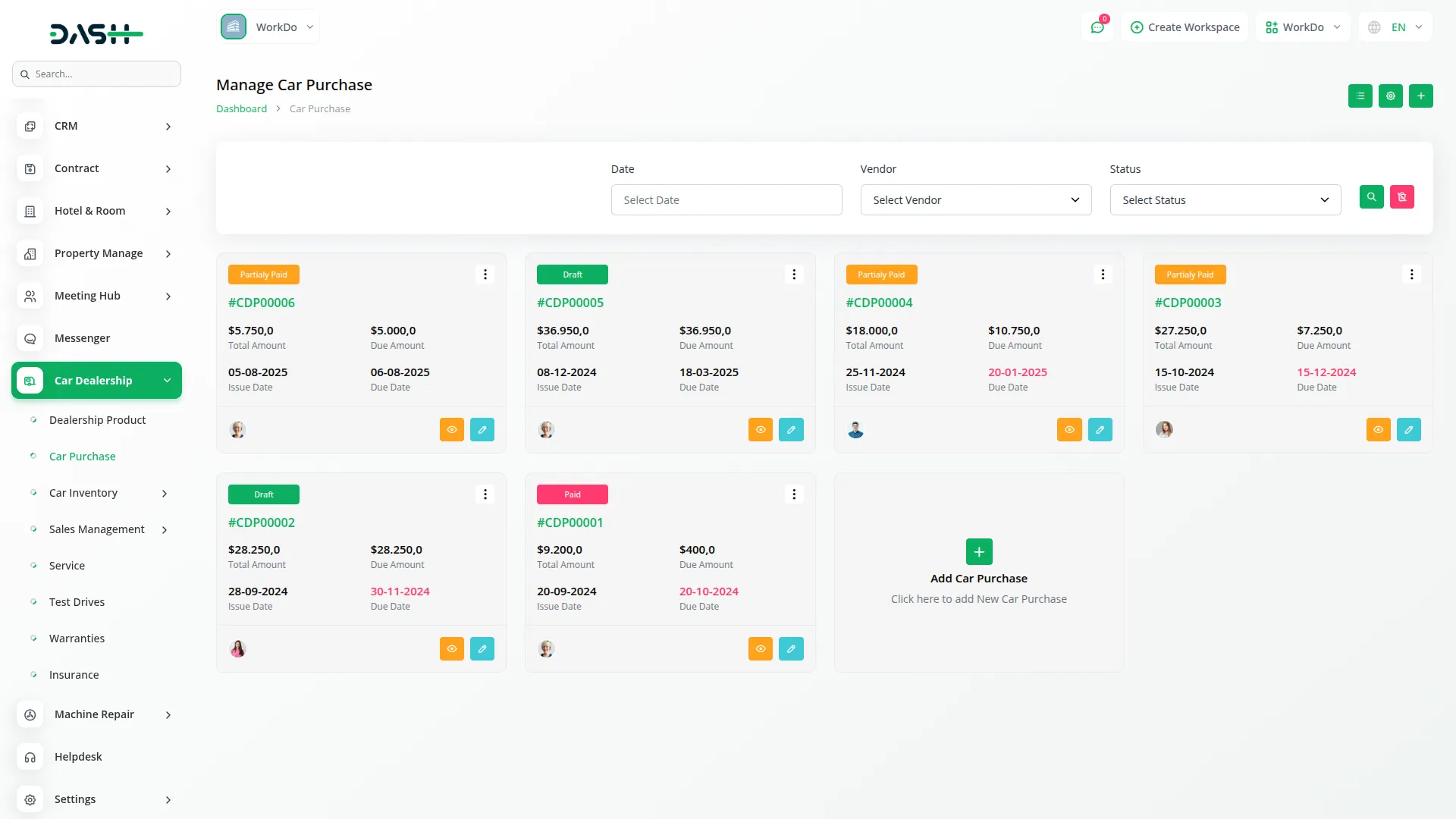Open Test Drives in sidebar
Viewport: 1456px width, 819px height.
pyautogui.click(x=77, y=602)
